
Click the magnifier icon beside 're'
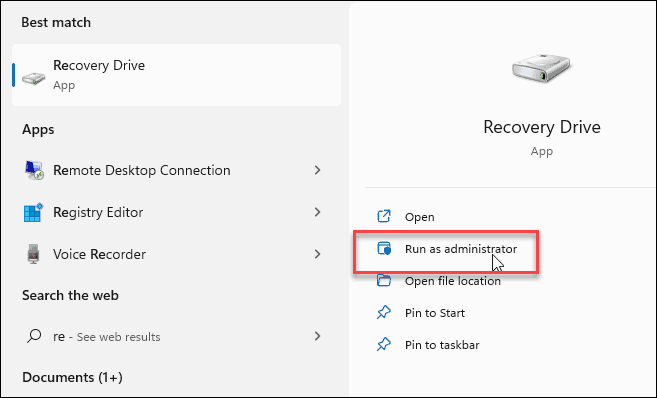click(34, 336)
